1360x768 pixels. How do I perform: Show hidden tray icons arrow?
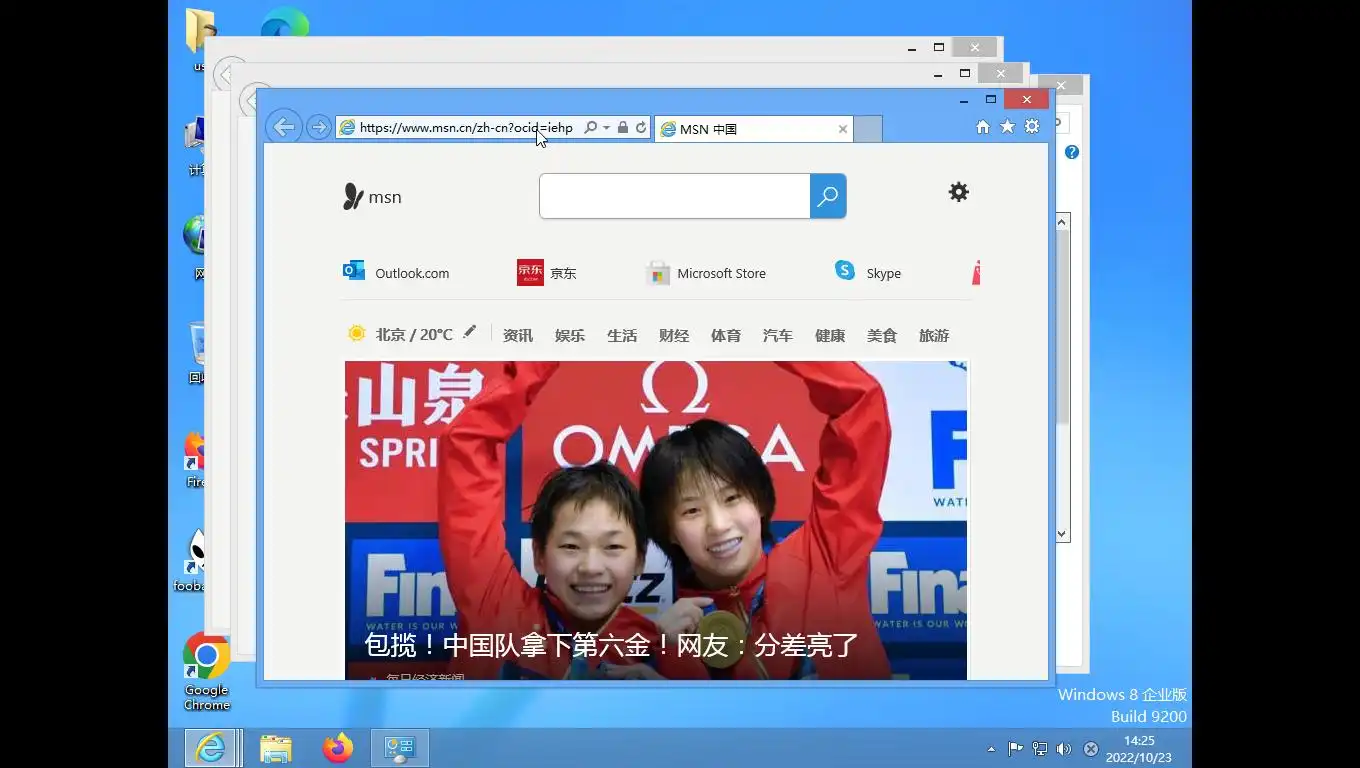tap(991, 749)
